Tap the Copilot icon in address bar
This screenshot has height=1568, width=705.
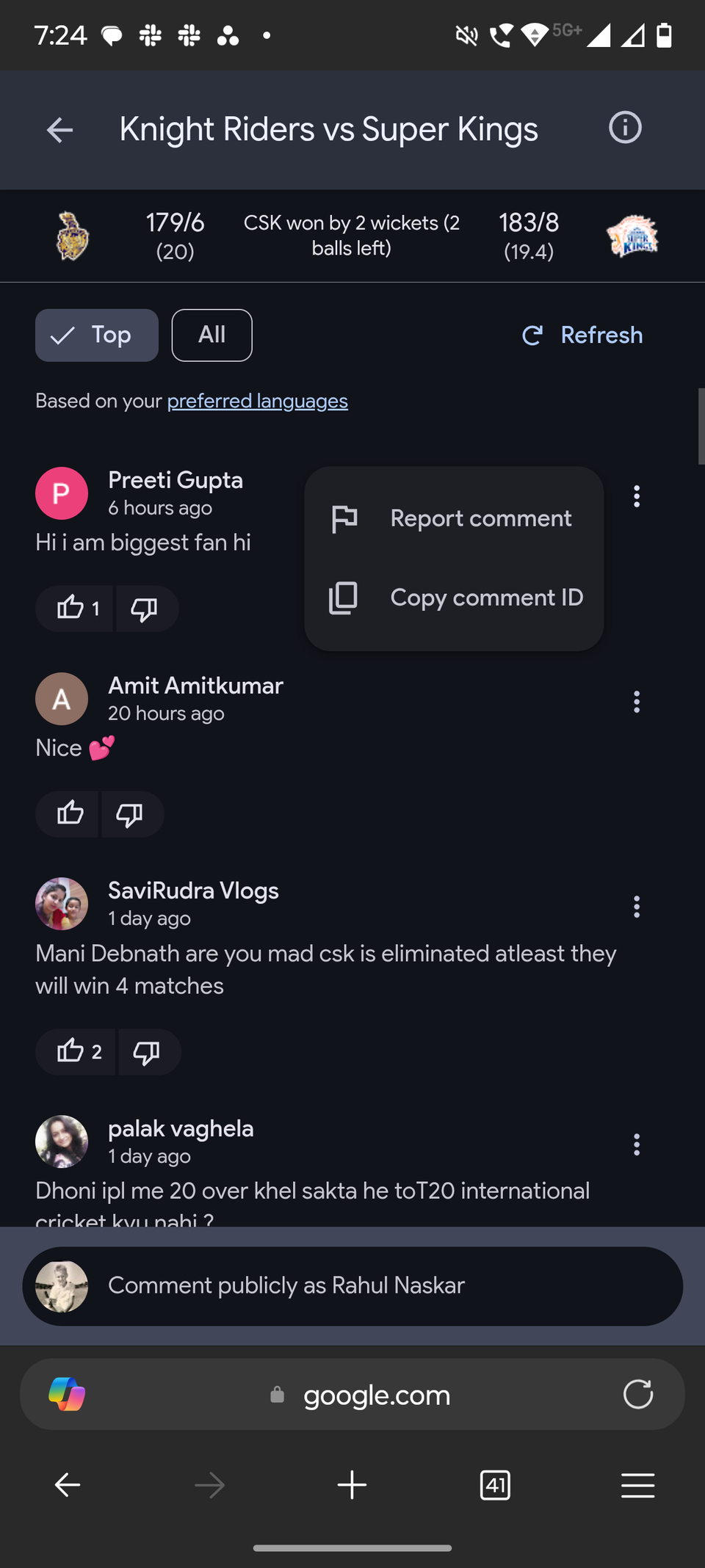click(x=67, y=1393)
